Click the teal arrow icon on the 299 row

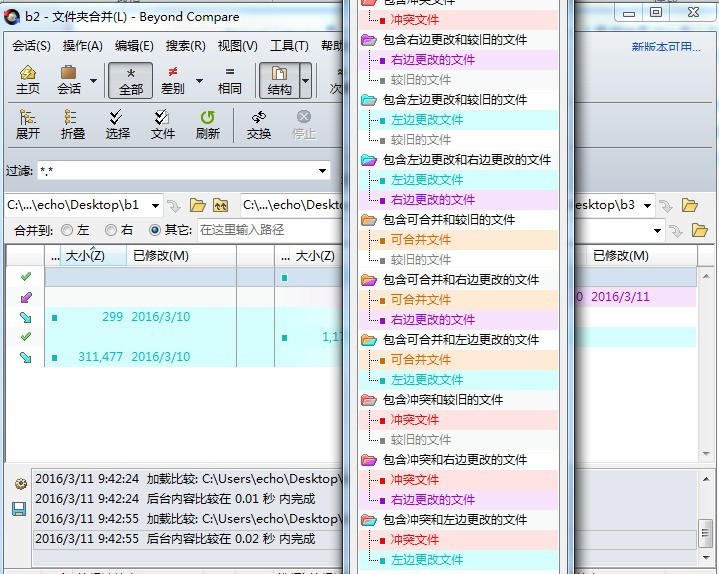[x=26, y=317]
